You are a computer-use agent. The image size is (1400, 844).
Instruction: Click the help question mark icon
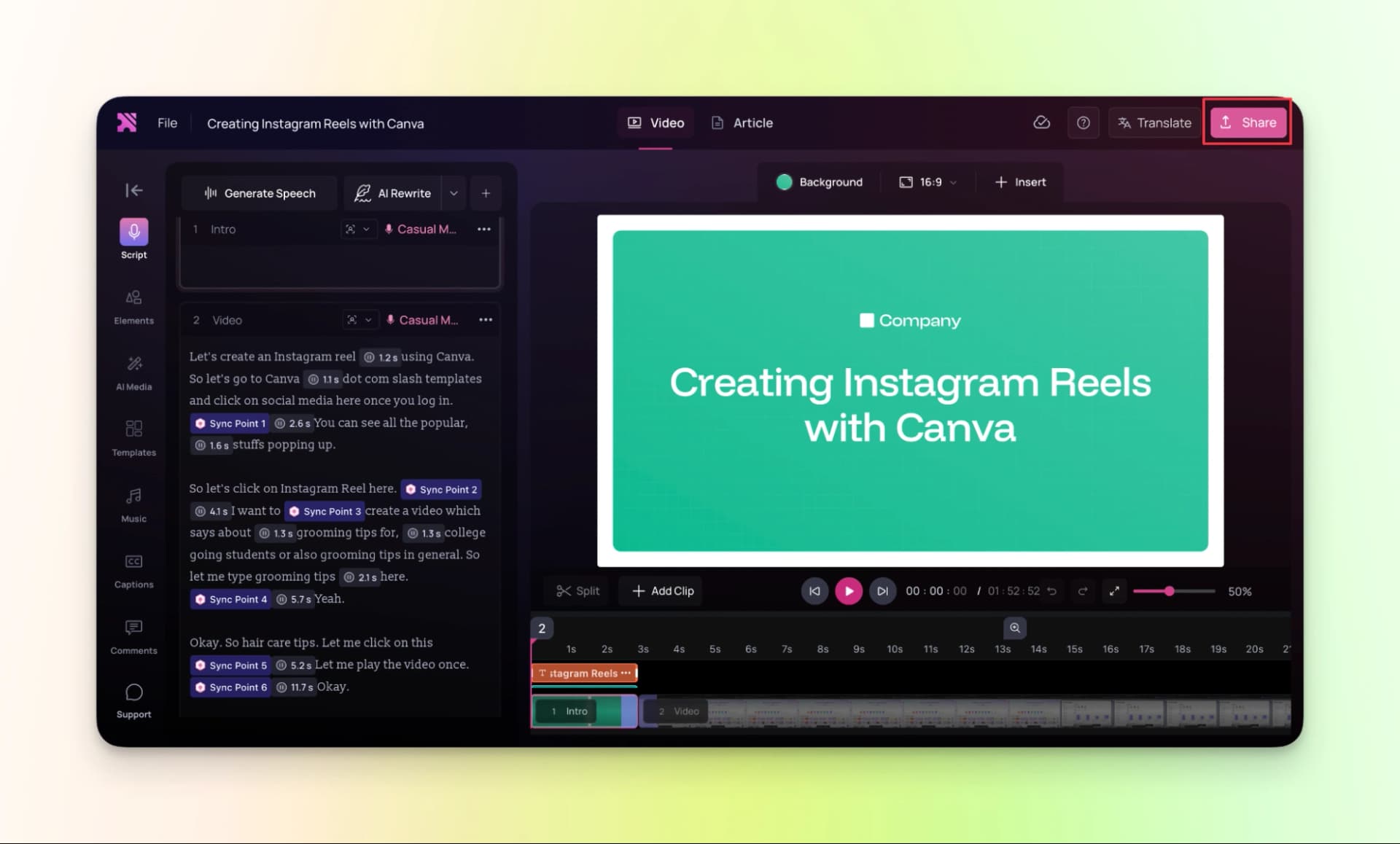1083,122
